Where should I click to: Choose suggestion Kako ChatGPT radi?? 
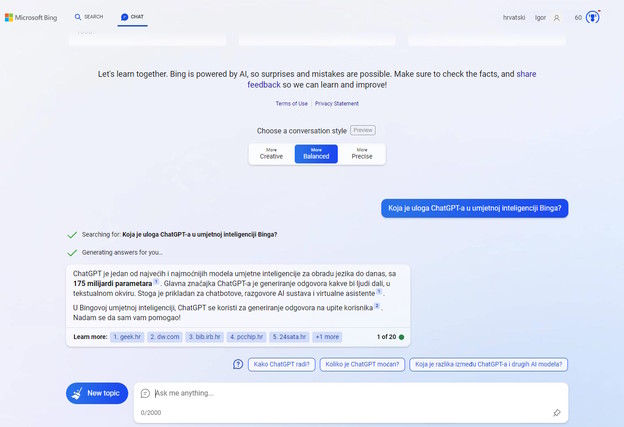281,364
